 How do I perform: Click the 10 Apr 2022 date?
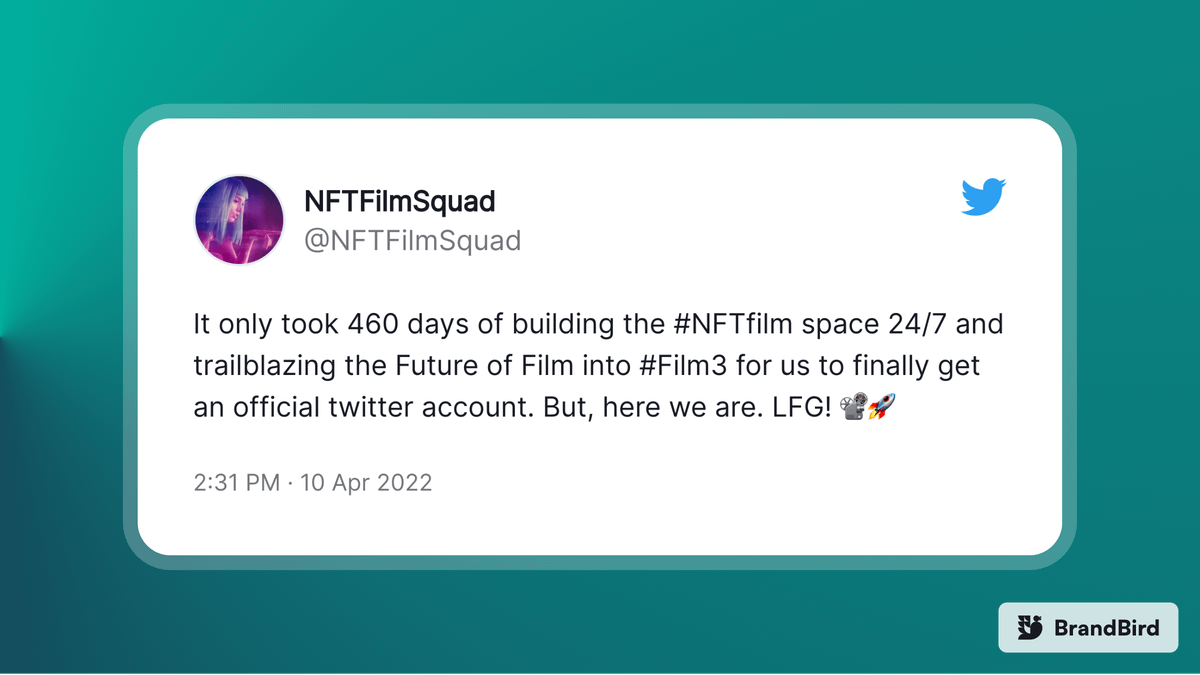coord(364,483)
